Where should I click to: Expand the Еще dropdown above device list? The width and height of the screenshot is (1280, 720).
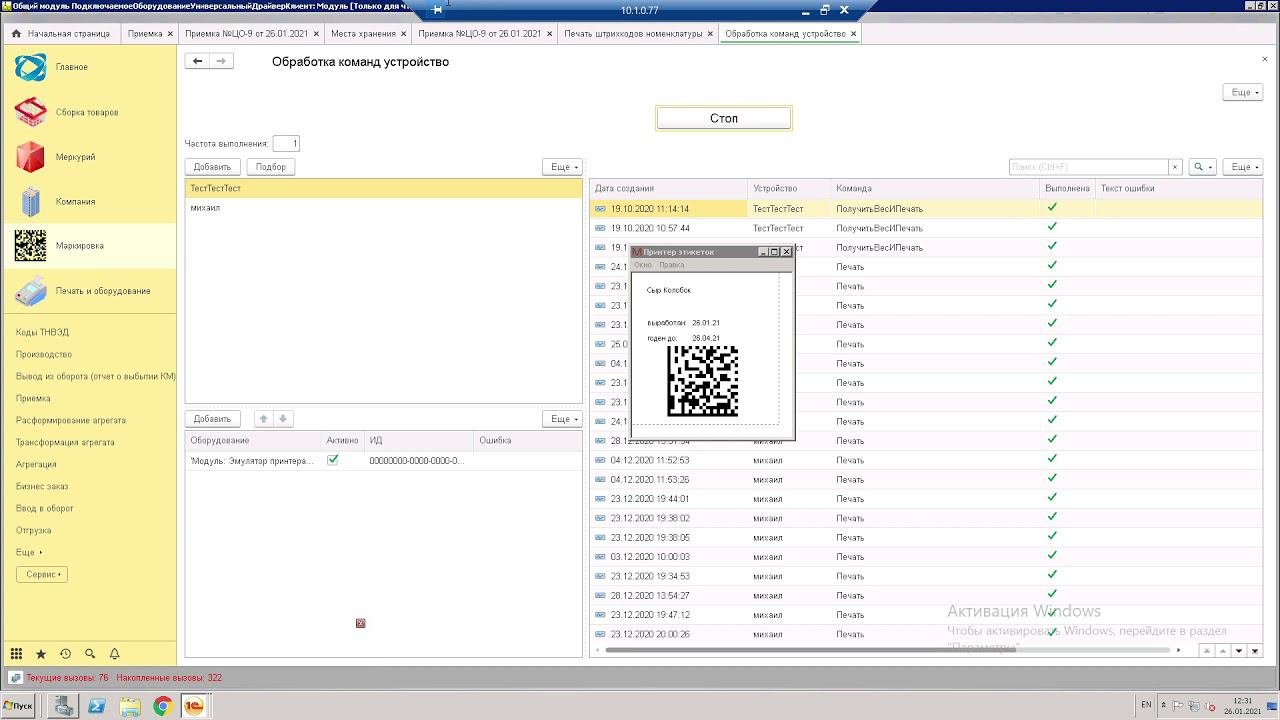pyautogui.click(x=562, y=167)
